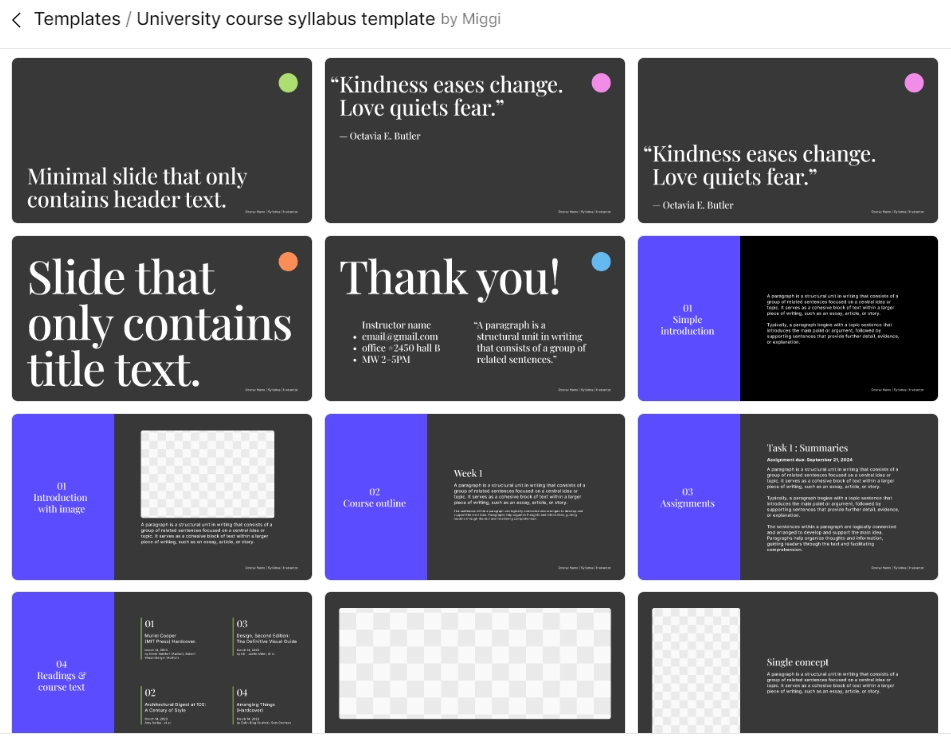Click the University course syllabus template title
Screen dimensions: 951x743
pyautogui.click(x=286, y=19)
